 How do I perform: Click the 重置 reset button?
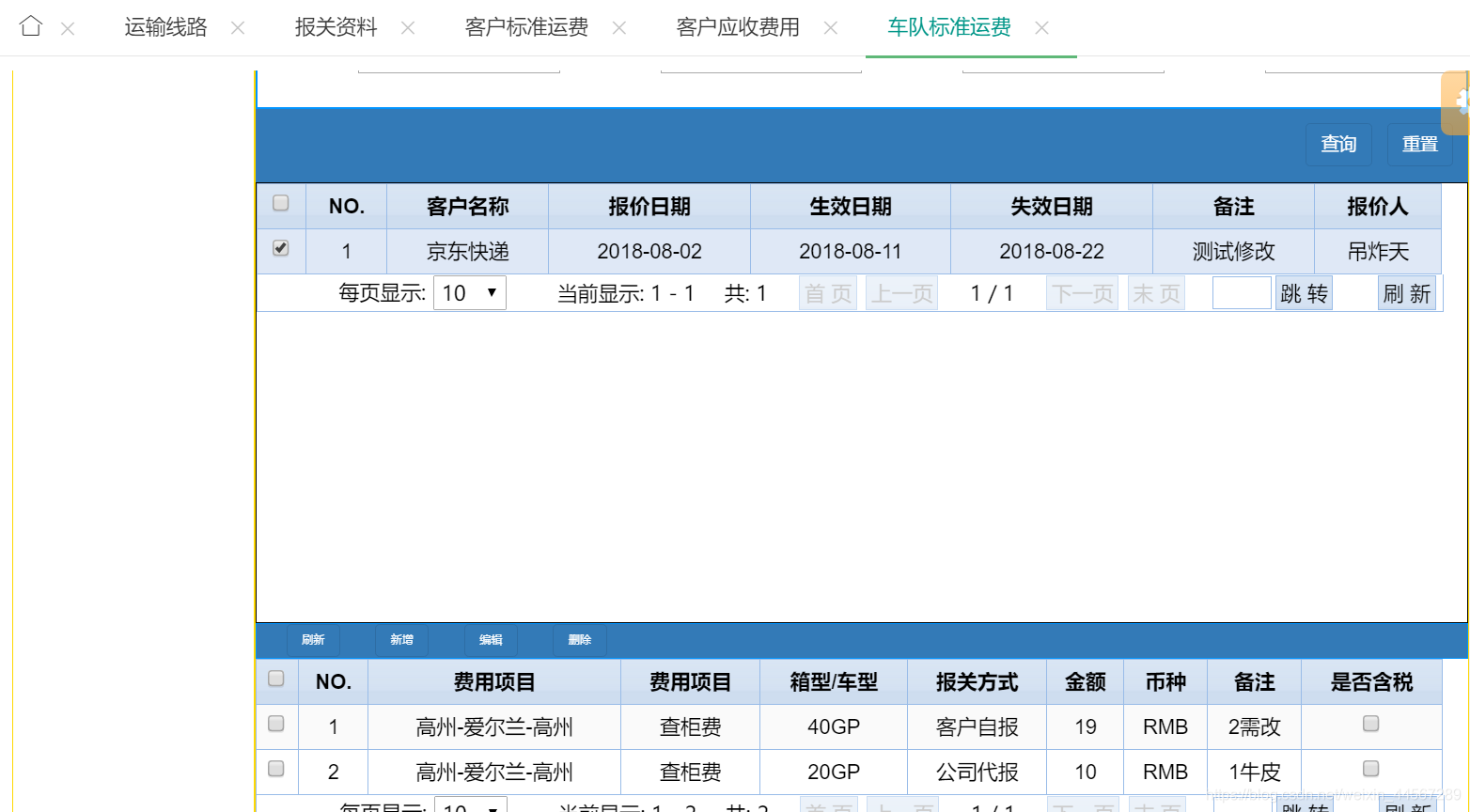[1420, 145]
